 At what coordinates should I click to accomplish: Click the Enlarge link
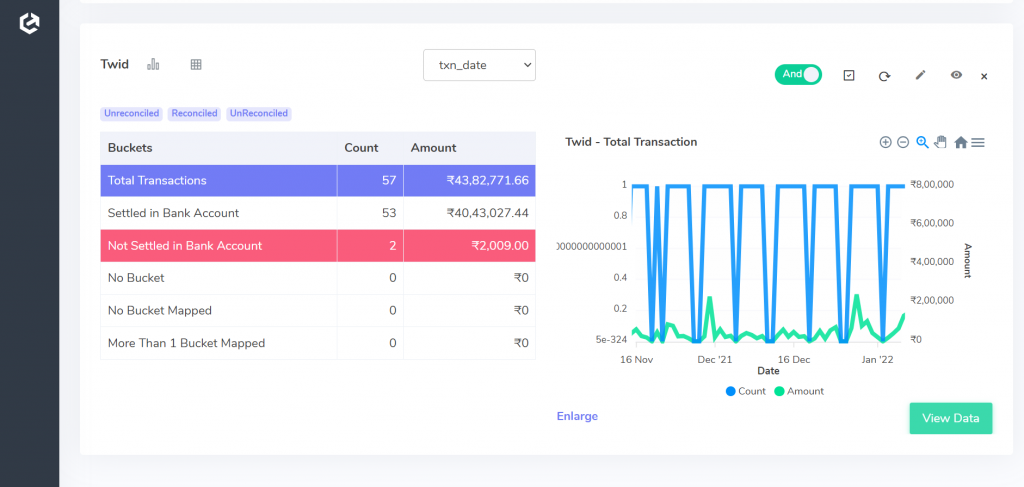click(x=577, y=416)
